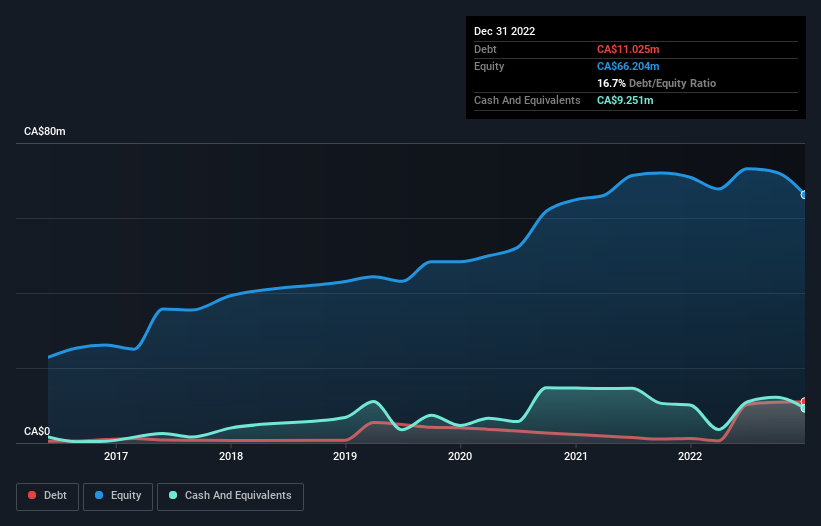Click the 2021 x-axis year label
This screenshot has height=526, width=821.
pyautogui.click(x=575, y=456)
